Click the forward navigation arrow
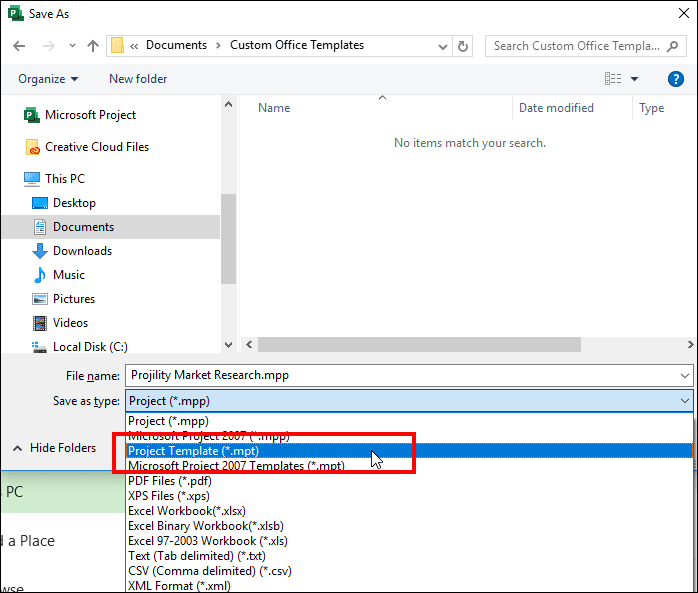Viewport: 698px width, 593px height. tap(48, 46)
